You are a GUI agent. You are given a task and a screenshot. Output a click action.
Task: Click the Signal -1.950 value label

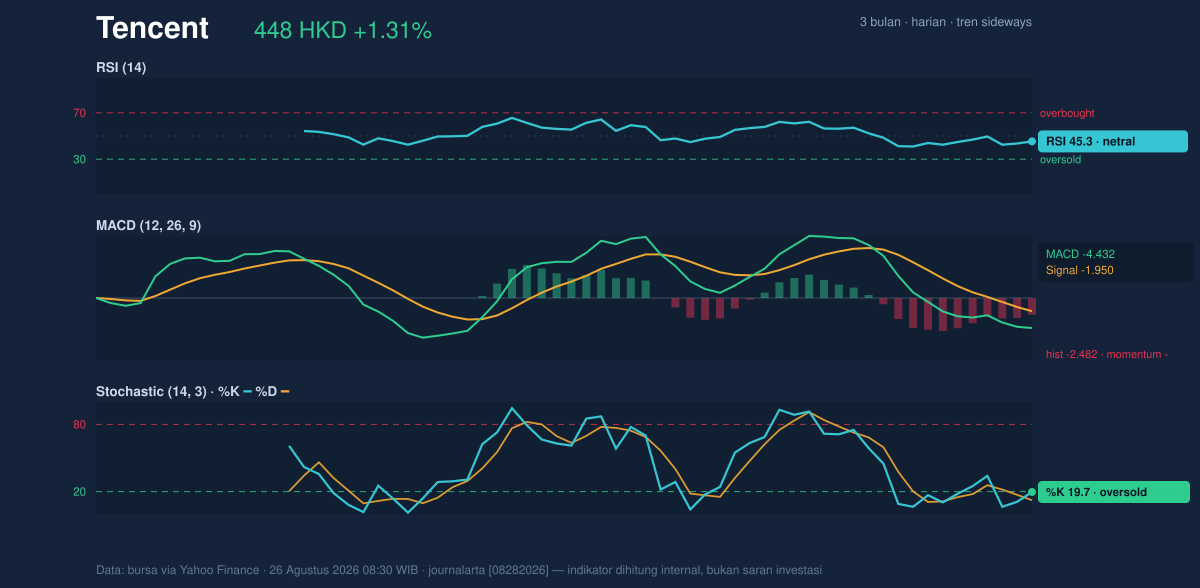1080,270
